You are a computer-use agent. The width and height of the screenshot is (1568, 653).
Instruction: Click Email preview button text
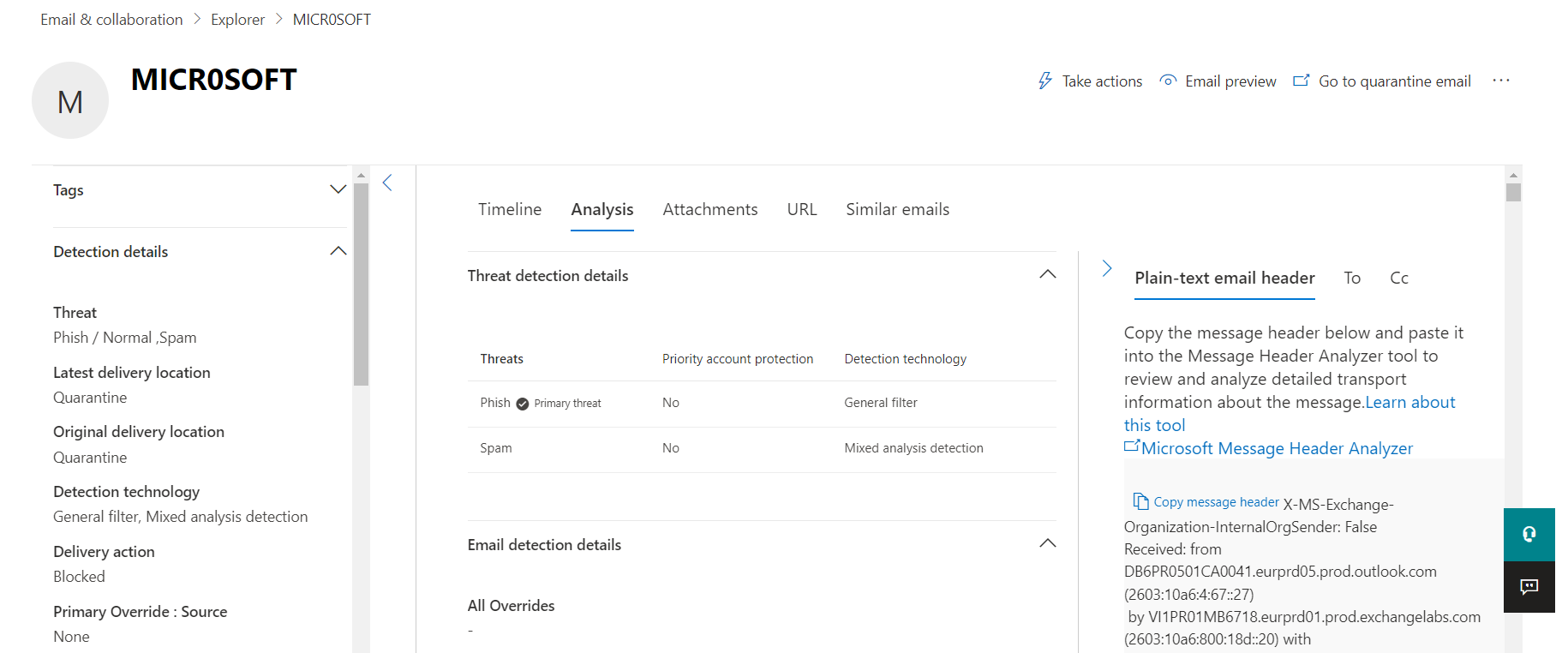(x=1230, y=81)
